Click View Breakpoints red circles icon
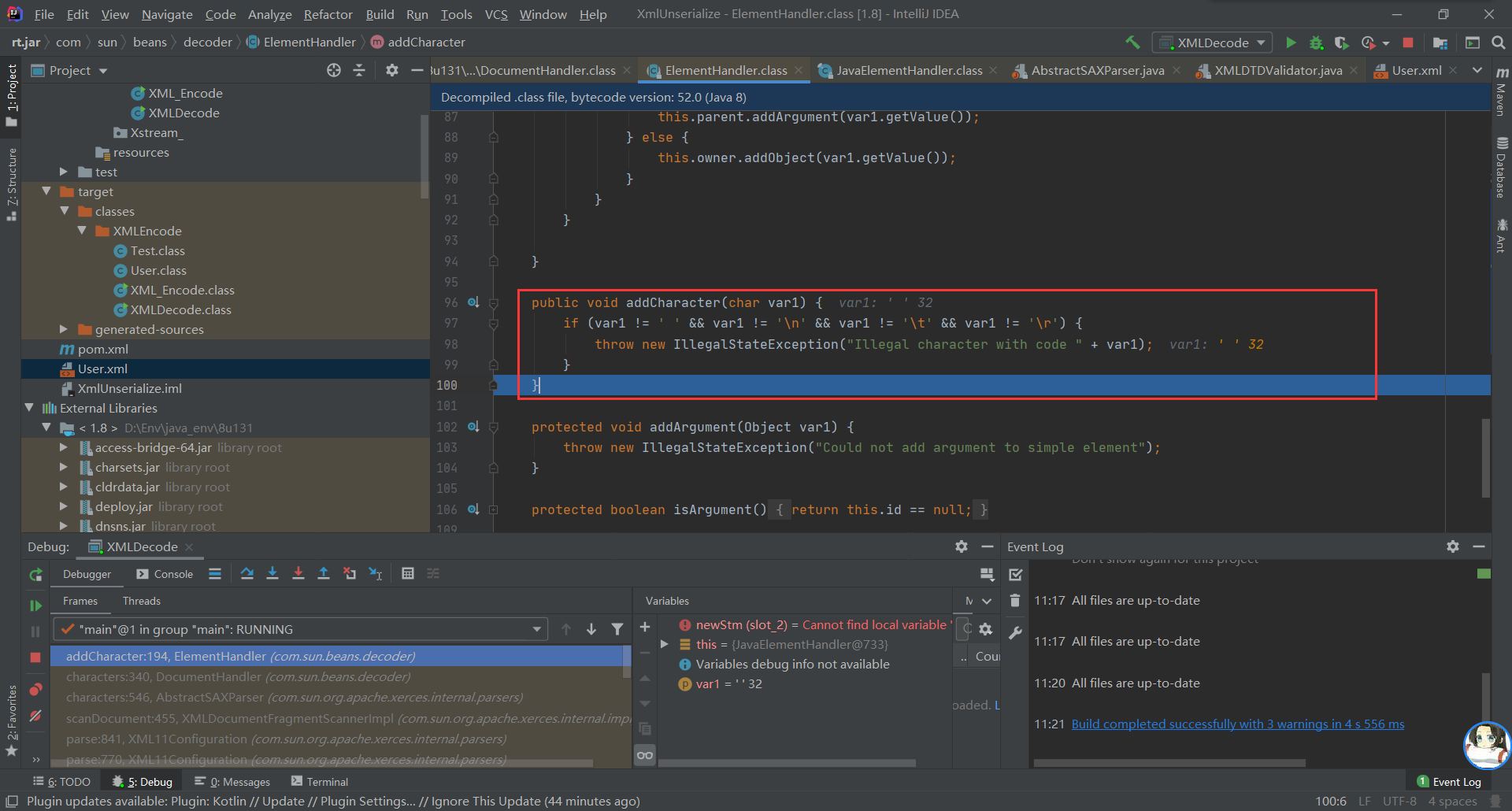This screenshot has width=1512, height=811. click(x=35, y=690)
